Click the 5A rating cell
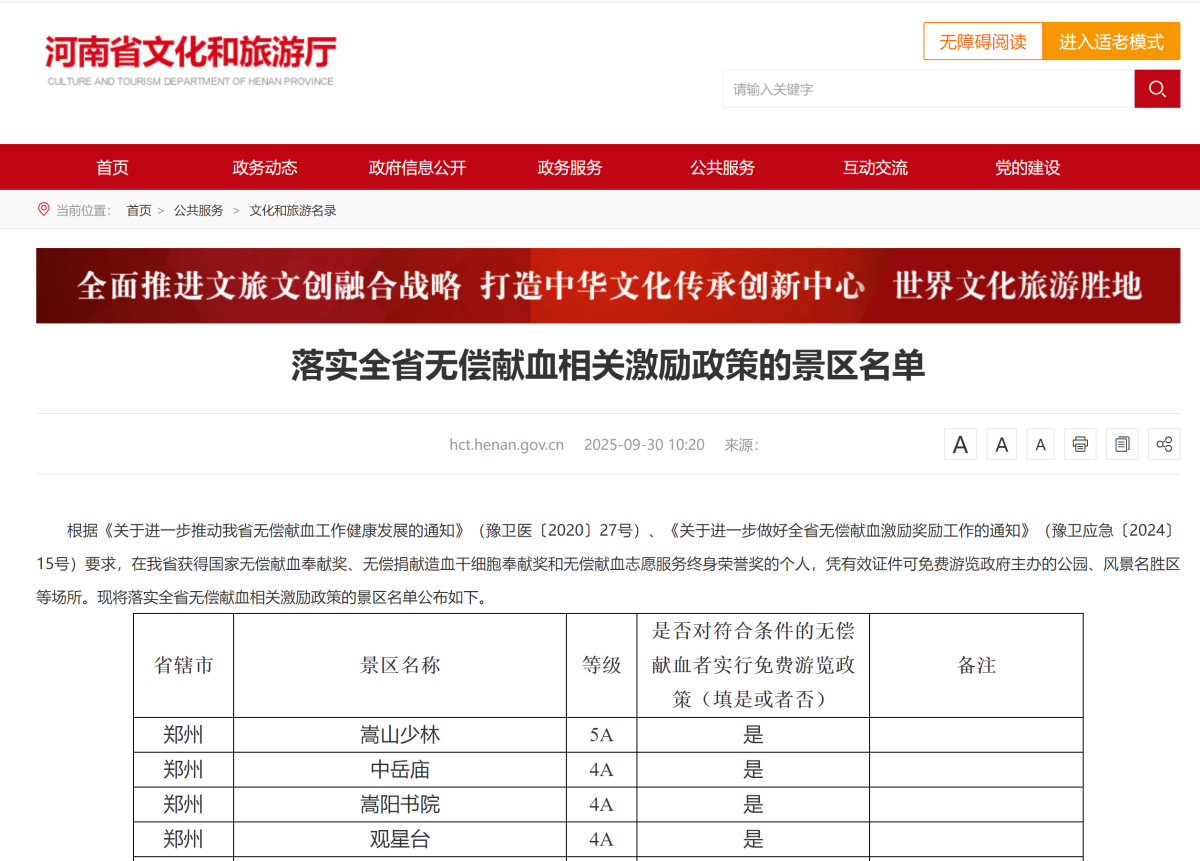 601,735
